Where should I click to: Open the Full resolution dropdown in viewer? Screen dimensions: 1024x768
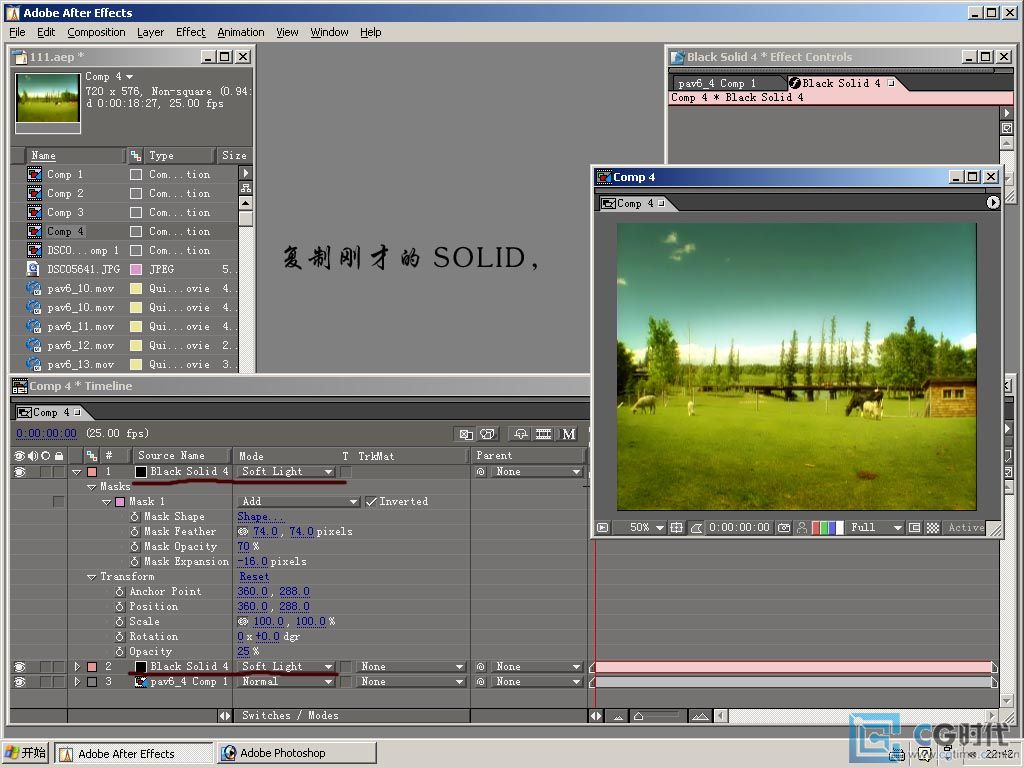click(875, 528)
